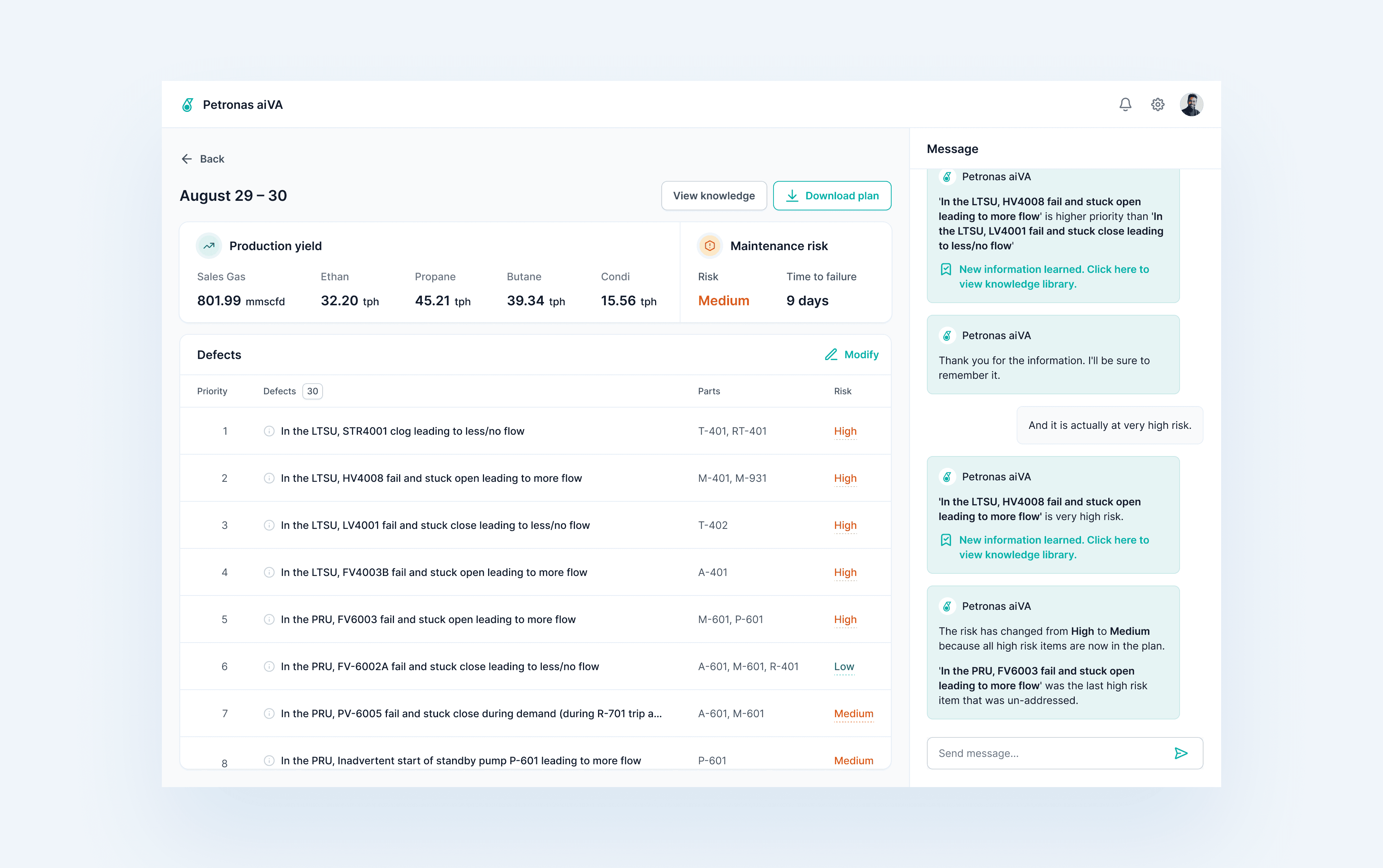The image size is (1383, 868).
Task: Click Modify in the Defects panel
Action: 852,355
